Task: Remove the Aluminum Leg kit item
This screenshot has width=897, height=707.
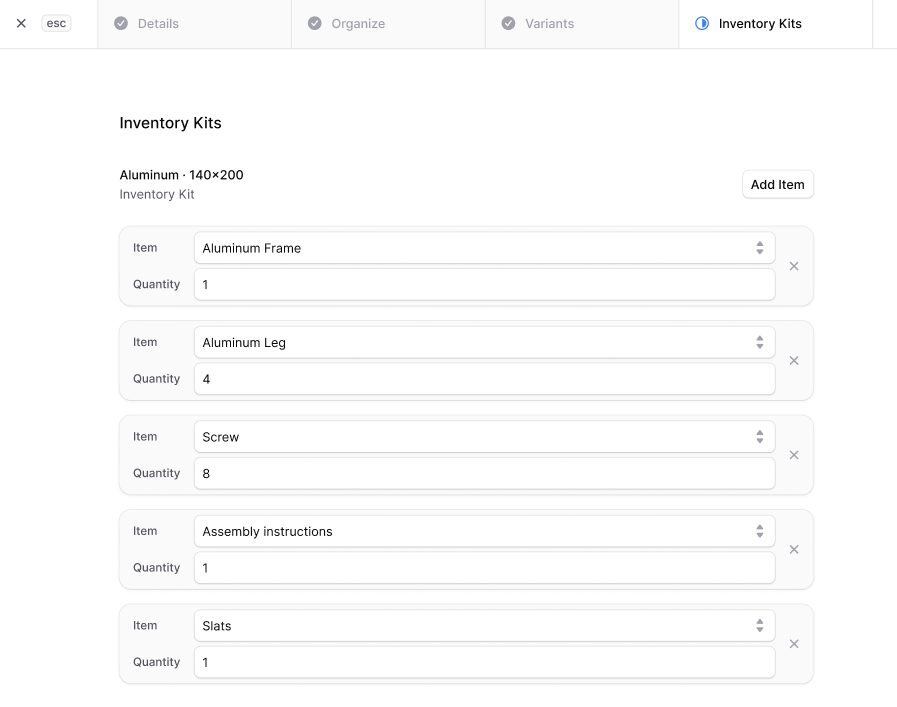Action: click(x=794, y=360)
